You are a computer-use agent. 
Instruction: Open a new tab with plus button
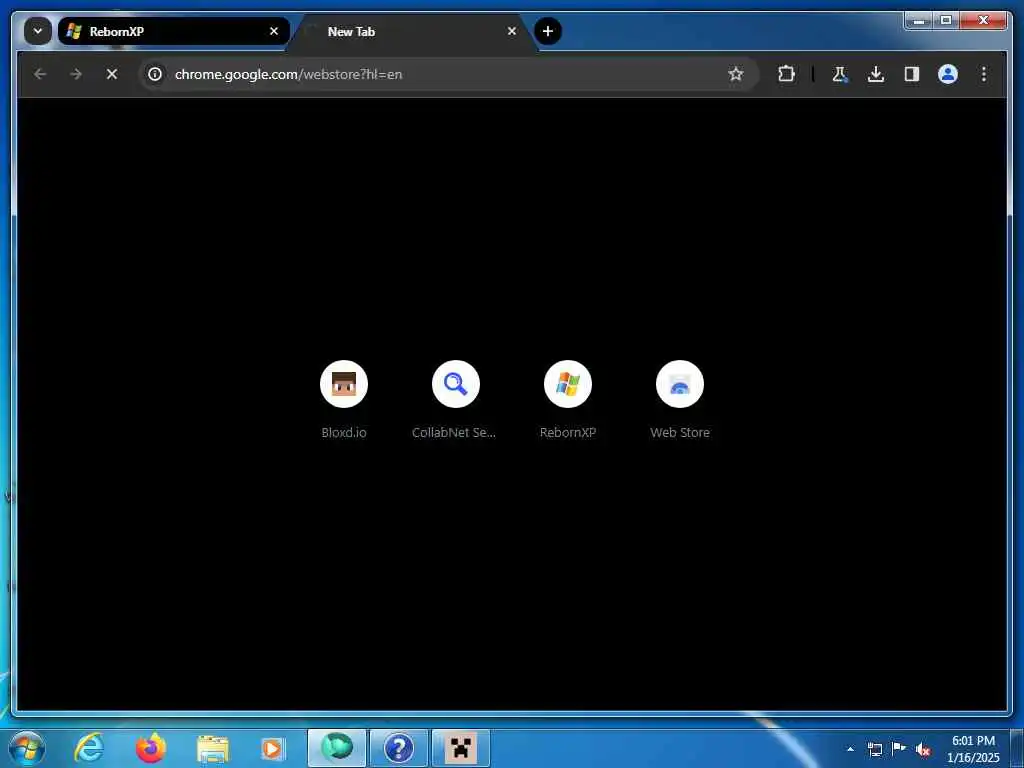click(x=548, y=31)
